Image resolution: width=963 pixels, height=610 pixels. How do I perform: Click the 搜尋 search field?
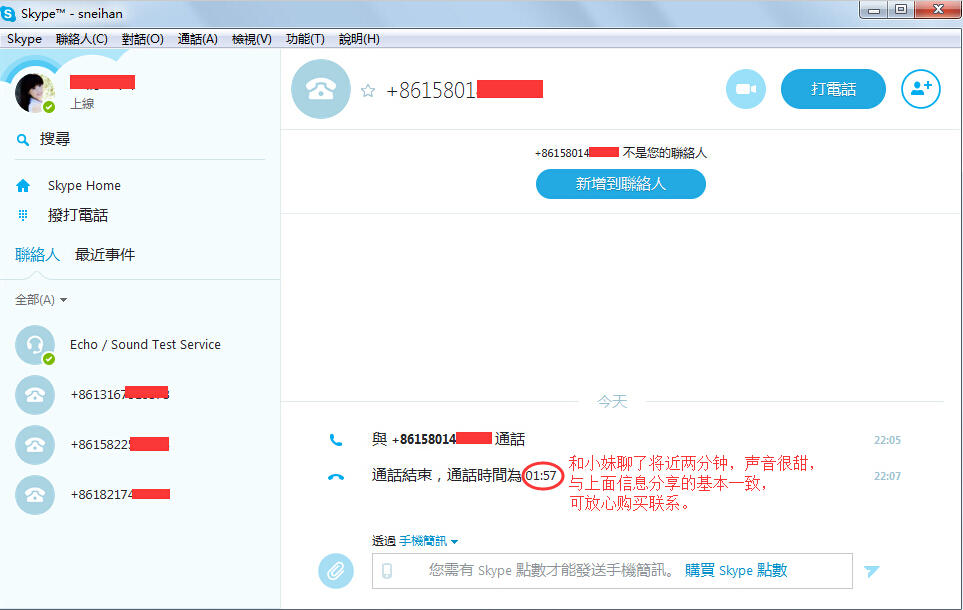pos(140,139)
